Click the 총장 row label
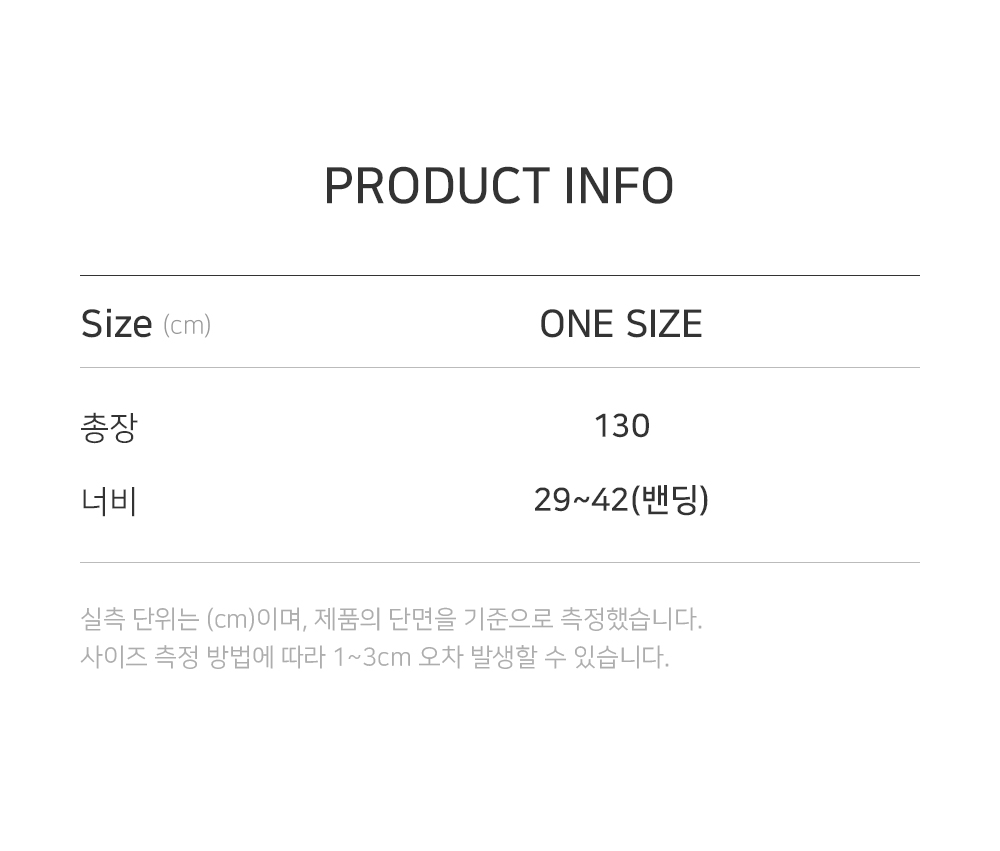The height and width of the screenshot is (851, 1000). (108, 428)
